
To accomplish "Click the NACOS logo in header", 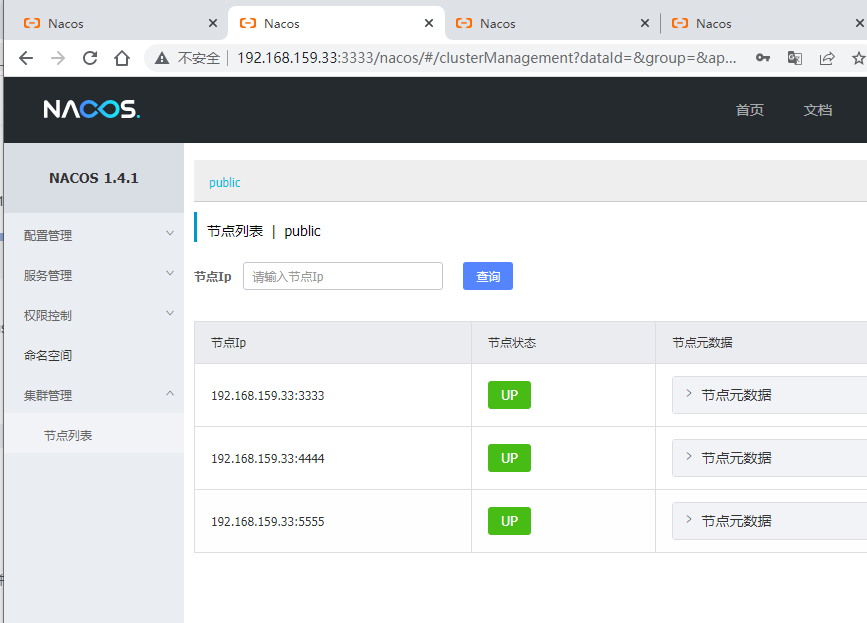I will coord(92,109).
